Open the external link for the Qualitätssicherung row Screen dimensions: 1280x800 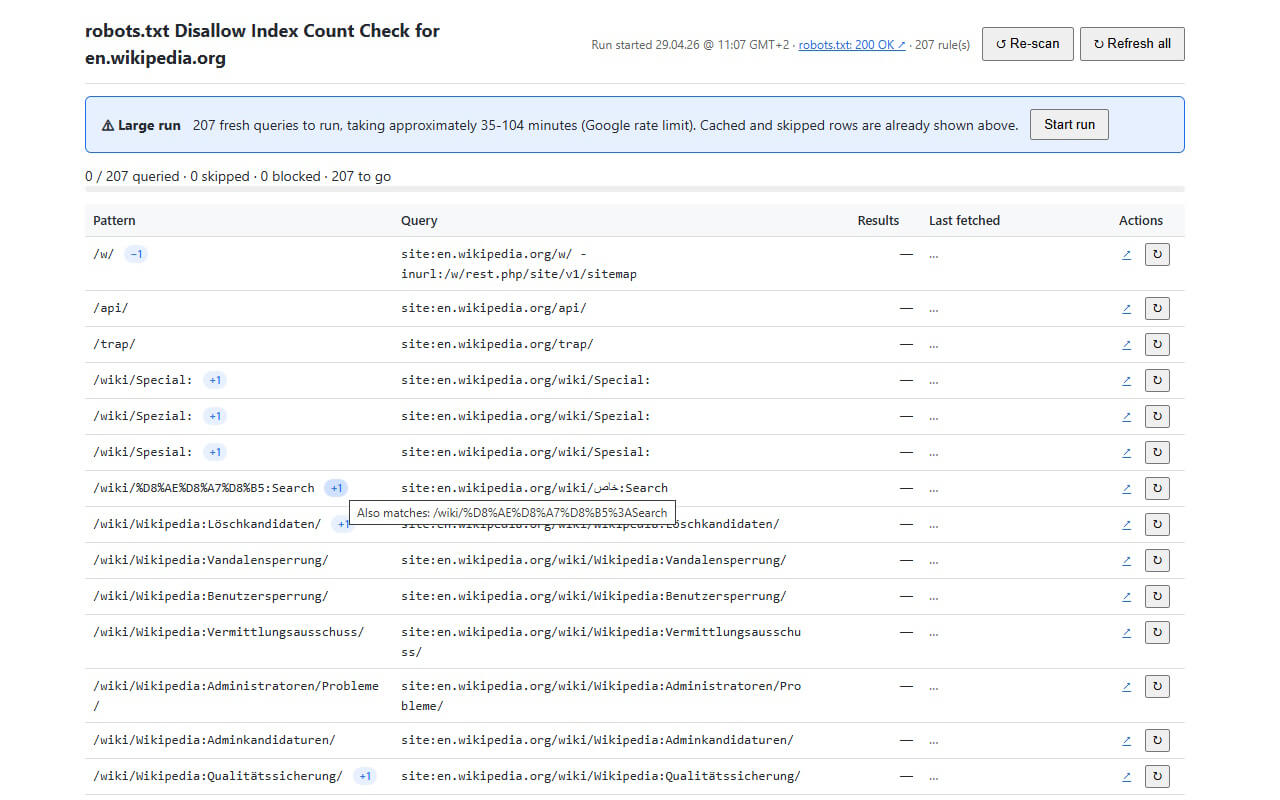pos(1127,776)
